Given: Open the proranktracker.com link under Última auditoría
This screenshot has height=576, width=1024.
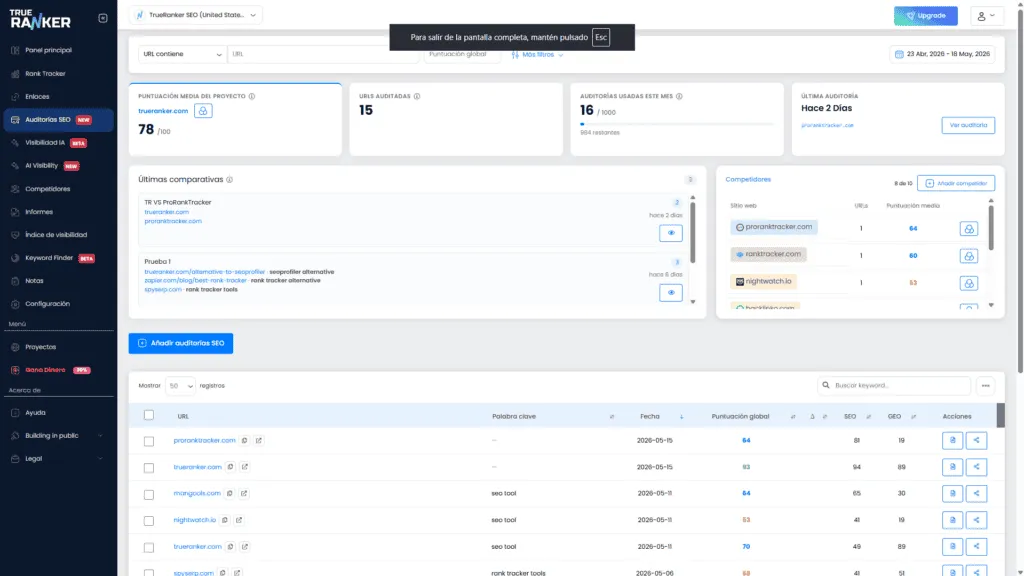Looking at the screenshot, I should pos(827,125).
